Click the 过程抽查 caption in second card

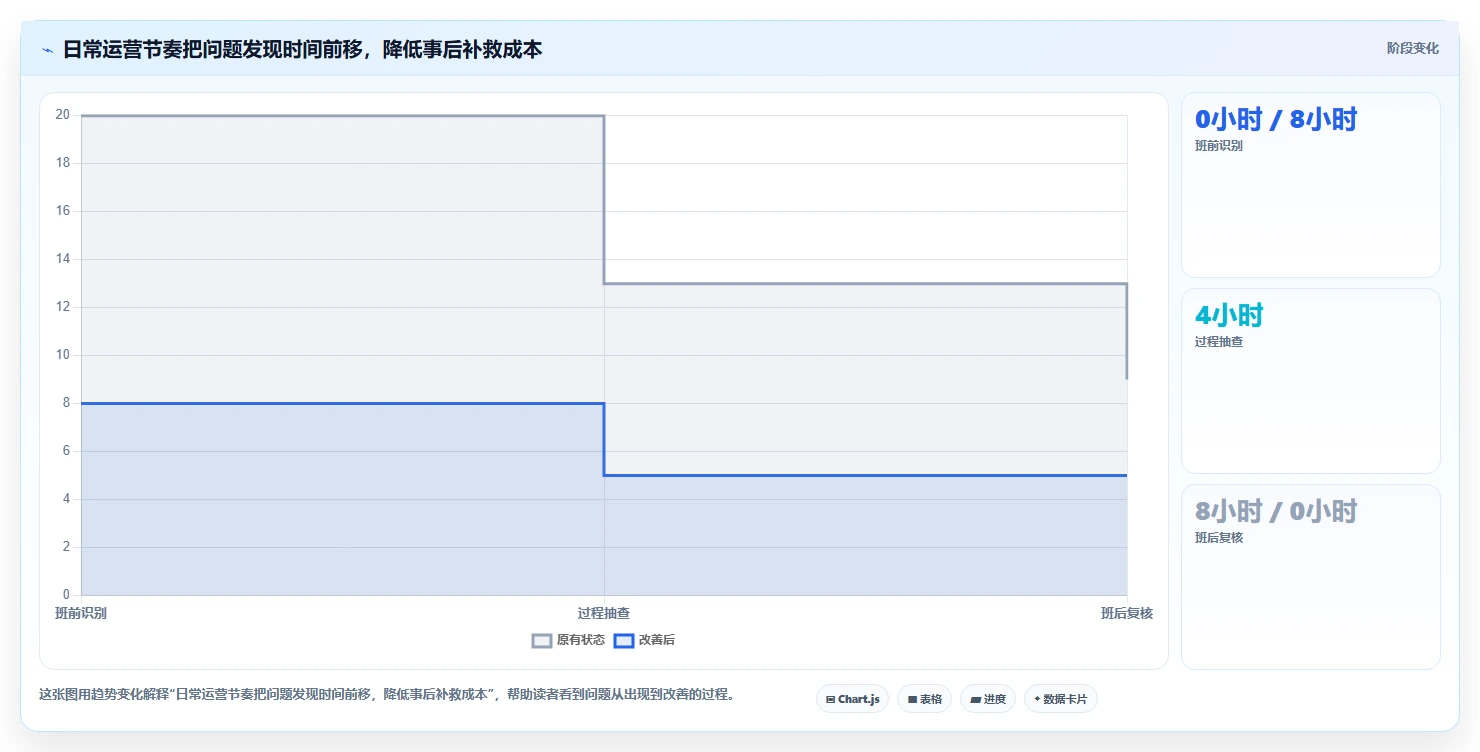click(x=1219, y=342)
